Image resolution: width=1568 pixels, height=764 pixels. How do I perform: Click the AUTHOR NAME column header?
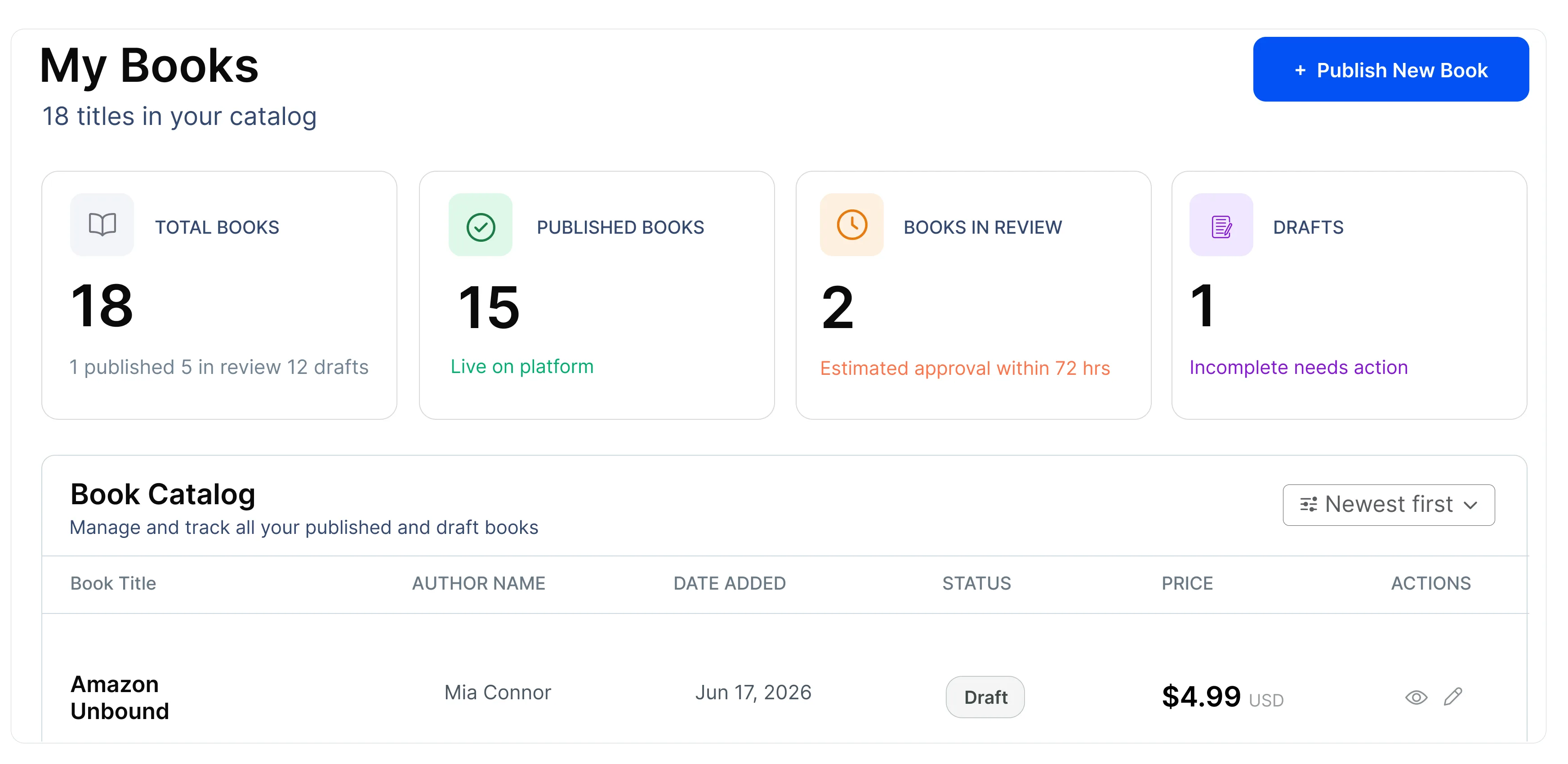click(x=478, y=583)
